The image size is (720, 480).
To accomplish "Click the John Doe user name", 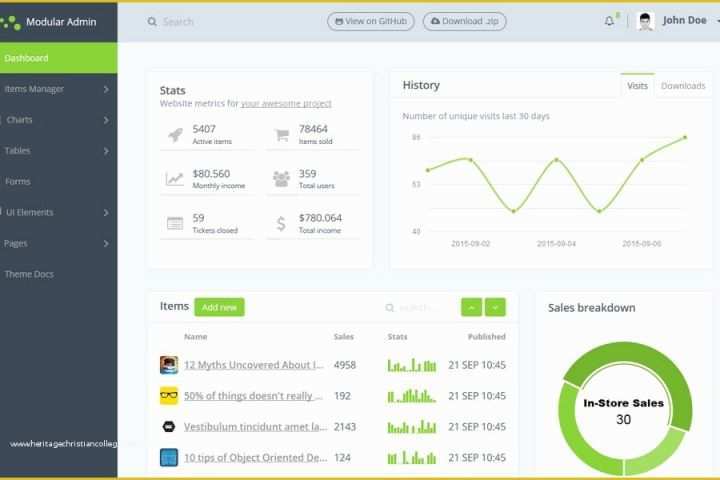I will (x=684, y=20).
